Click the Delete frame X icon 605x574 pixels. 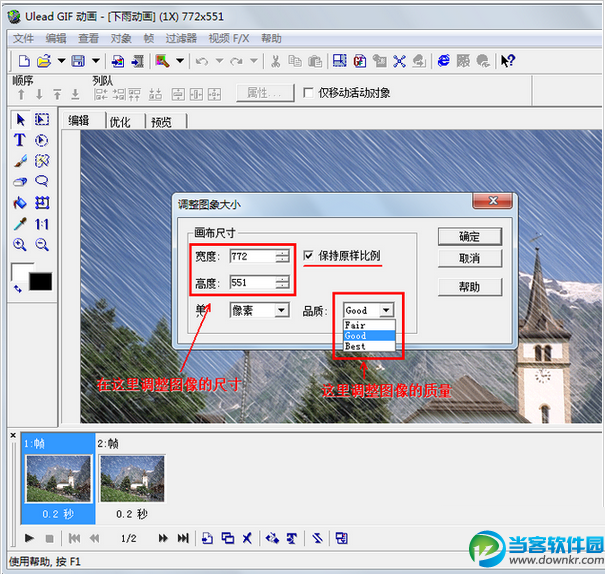247,538
